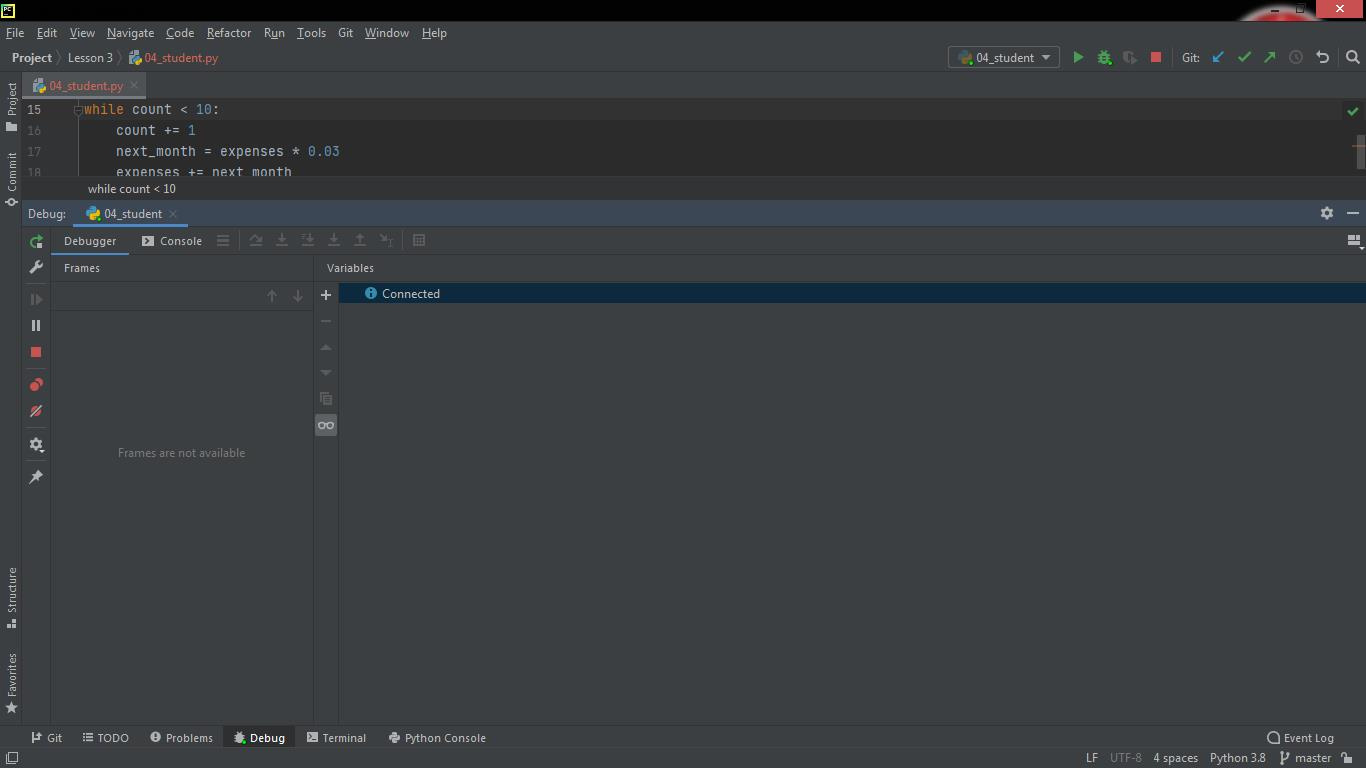Open Event Log
Viewport: 1366px width, 768px height.
(x=1300, y=738)
